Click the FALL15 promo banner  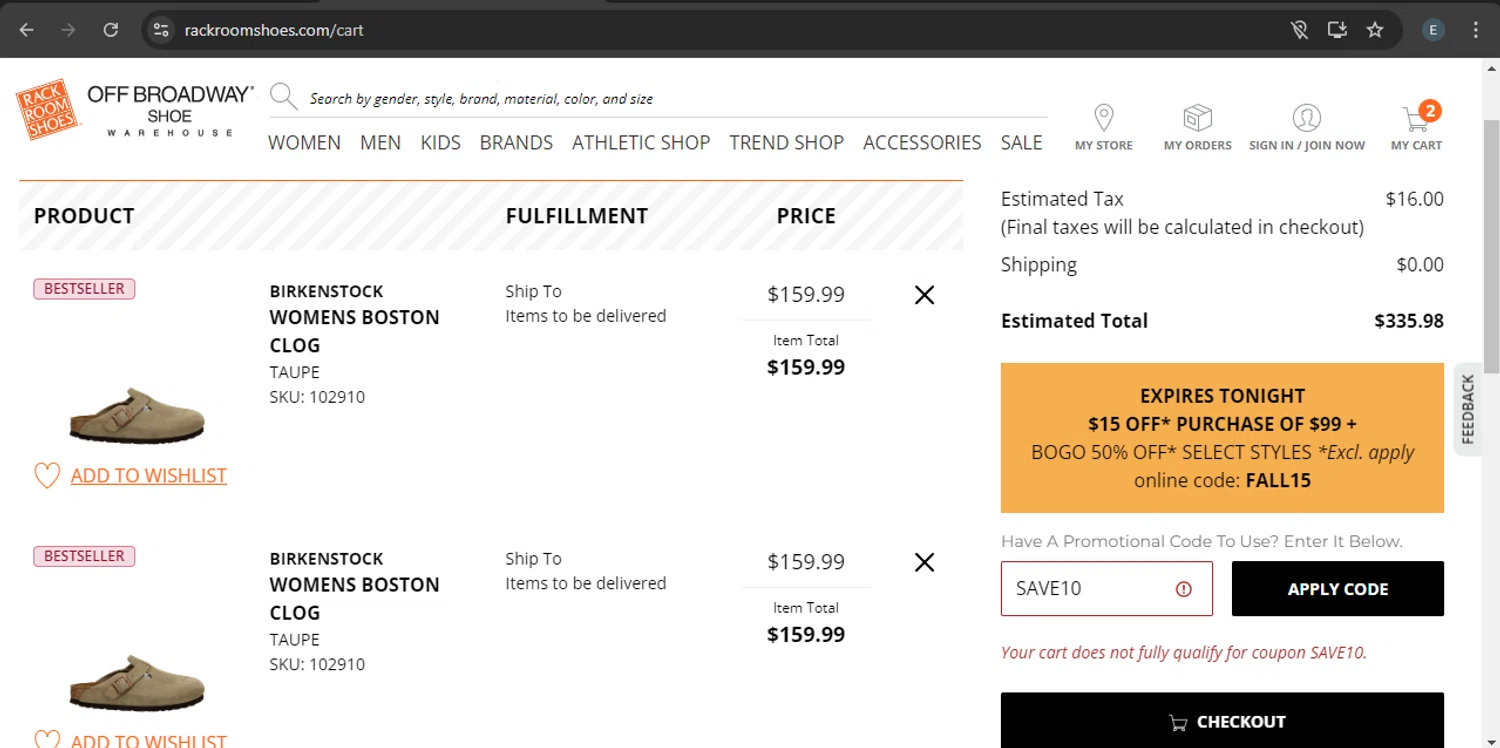pos(1222,438)
